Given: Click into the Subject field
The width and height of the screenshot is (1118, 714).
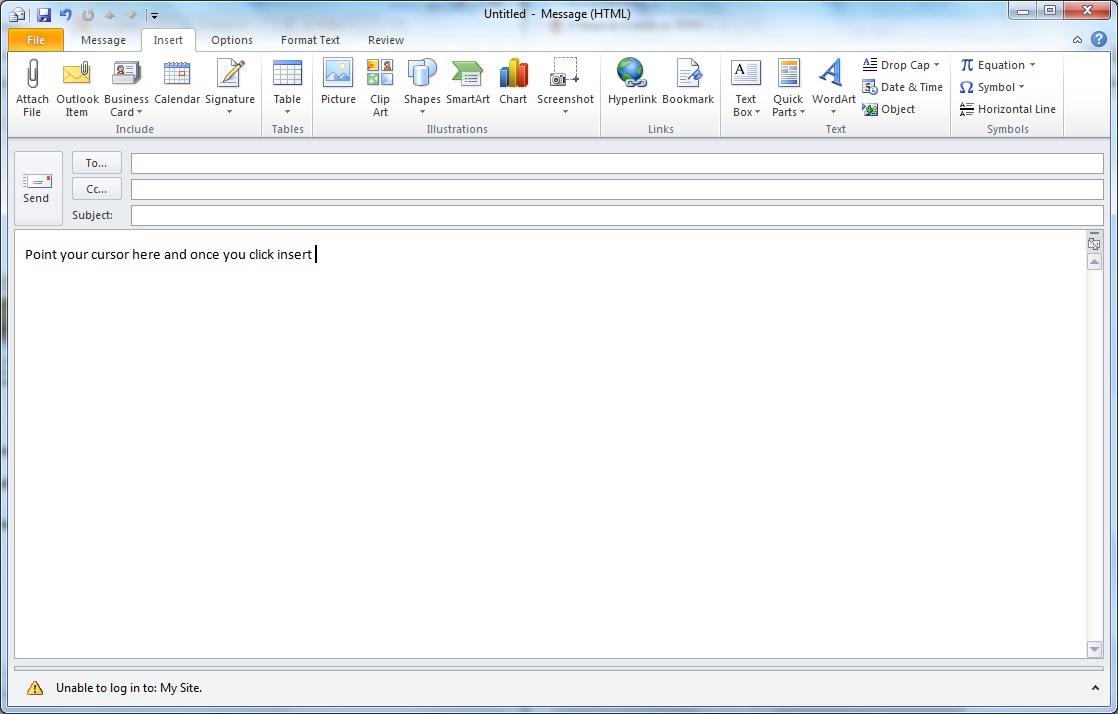Looking at the screenshot, I should click(617, 215).
